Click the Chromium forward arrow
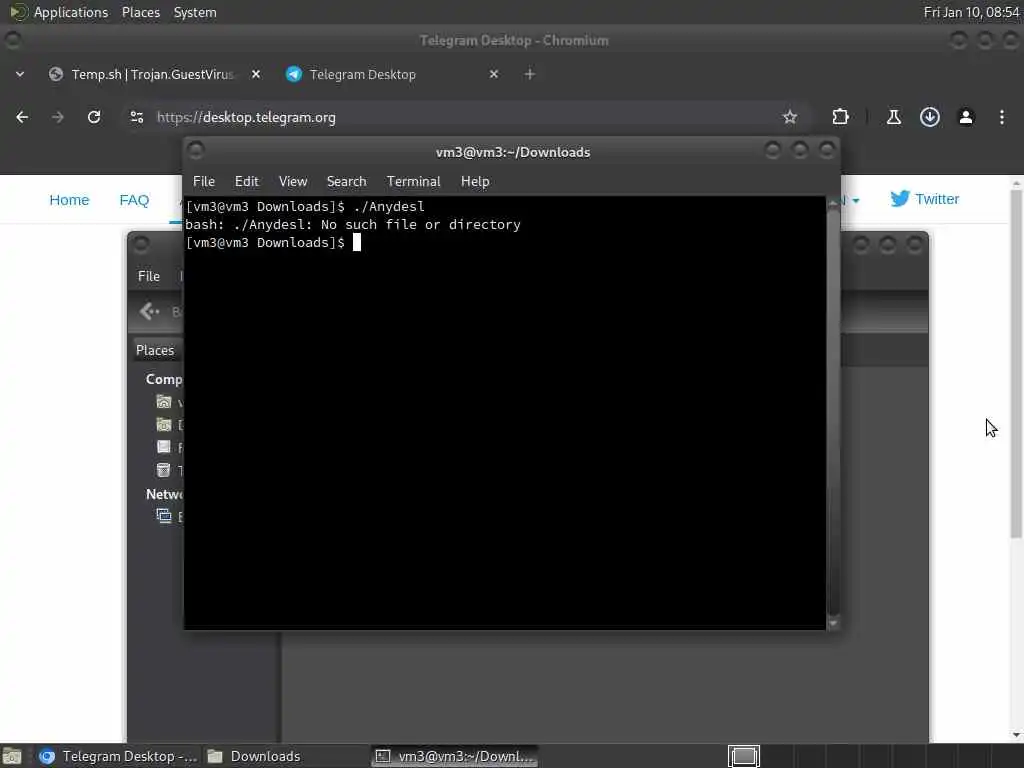The width and height of the screenshot is (1024, 768). point(57,117)
